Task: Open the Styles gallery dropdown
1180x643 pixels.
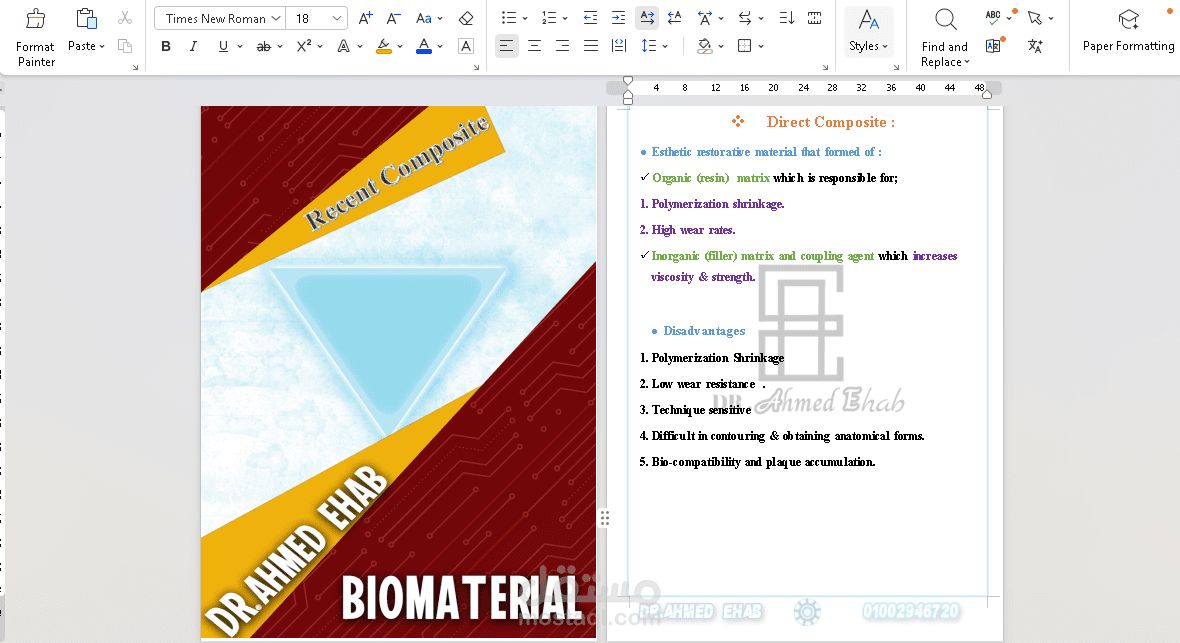Action: coord(868,30)
